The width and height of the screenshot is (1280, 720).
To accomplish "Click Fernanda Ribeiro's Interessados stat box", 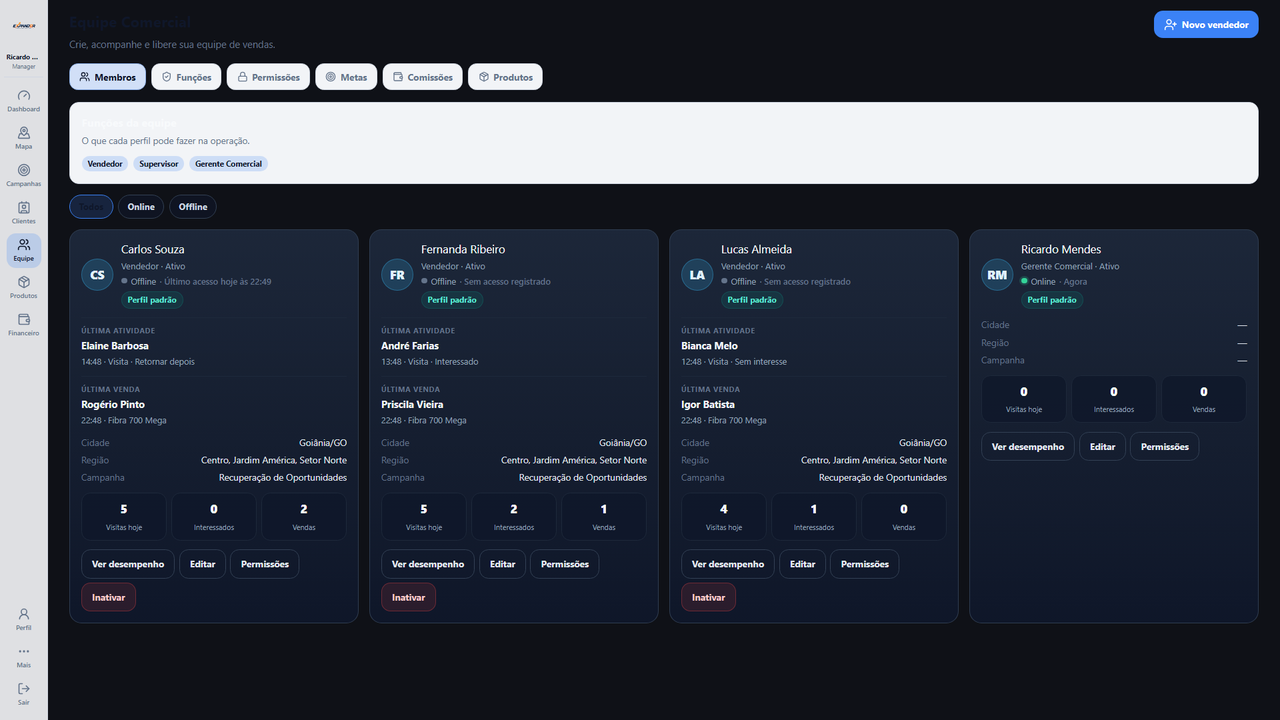I will click(514, 517).
